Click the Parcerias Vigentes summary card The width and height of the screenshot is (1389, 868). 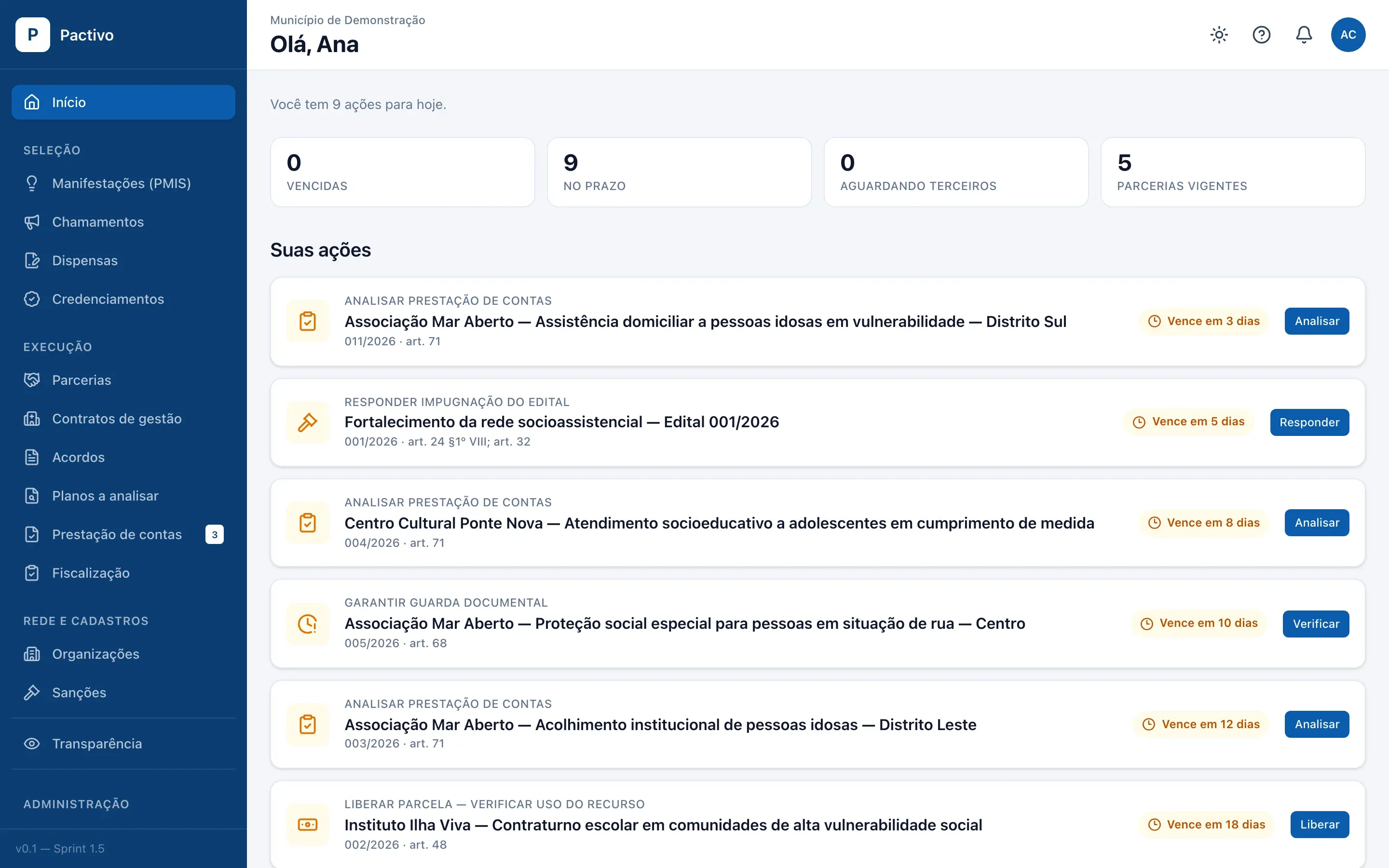1232,172
